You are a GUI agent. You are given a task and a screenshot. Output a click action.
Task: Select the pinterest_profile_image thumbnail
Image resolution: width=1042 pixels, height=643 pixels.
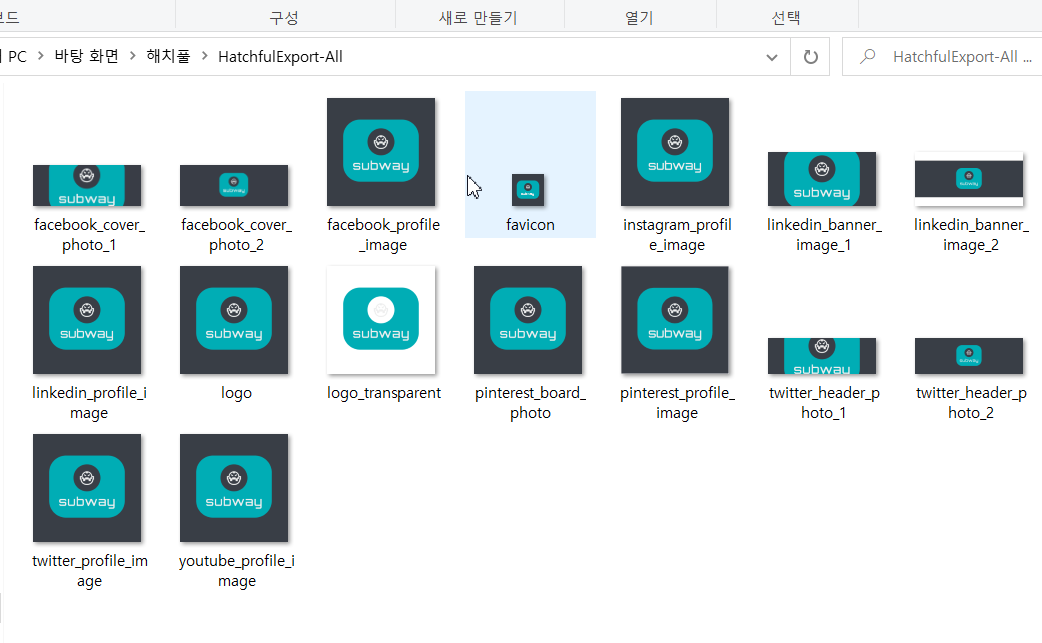click(675, 320)
